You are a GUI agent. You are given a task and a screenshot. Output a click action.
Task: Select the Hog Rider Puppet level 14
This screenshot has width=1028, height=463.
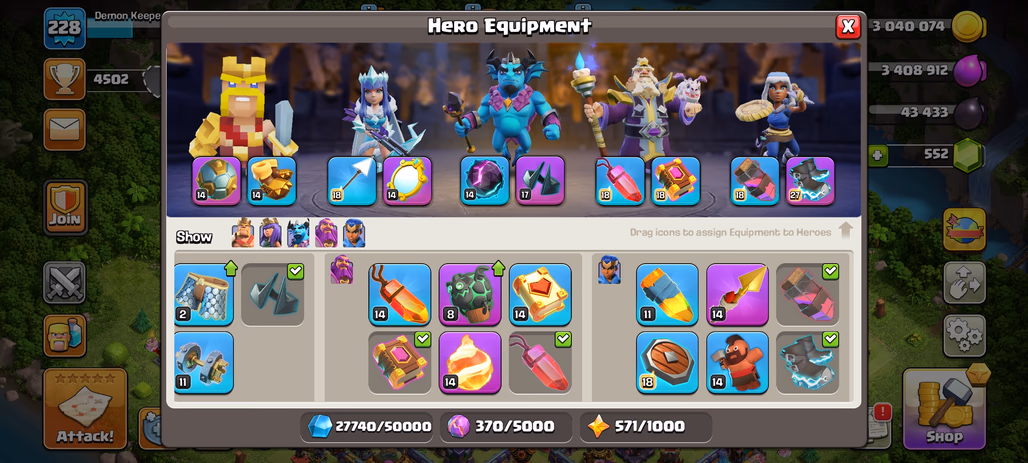738,363
